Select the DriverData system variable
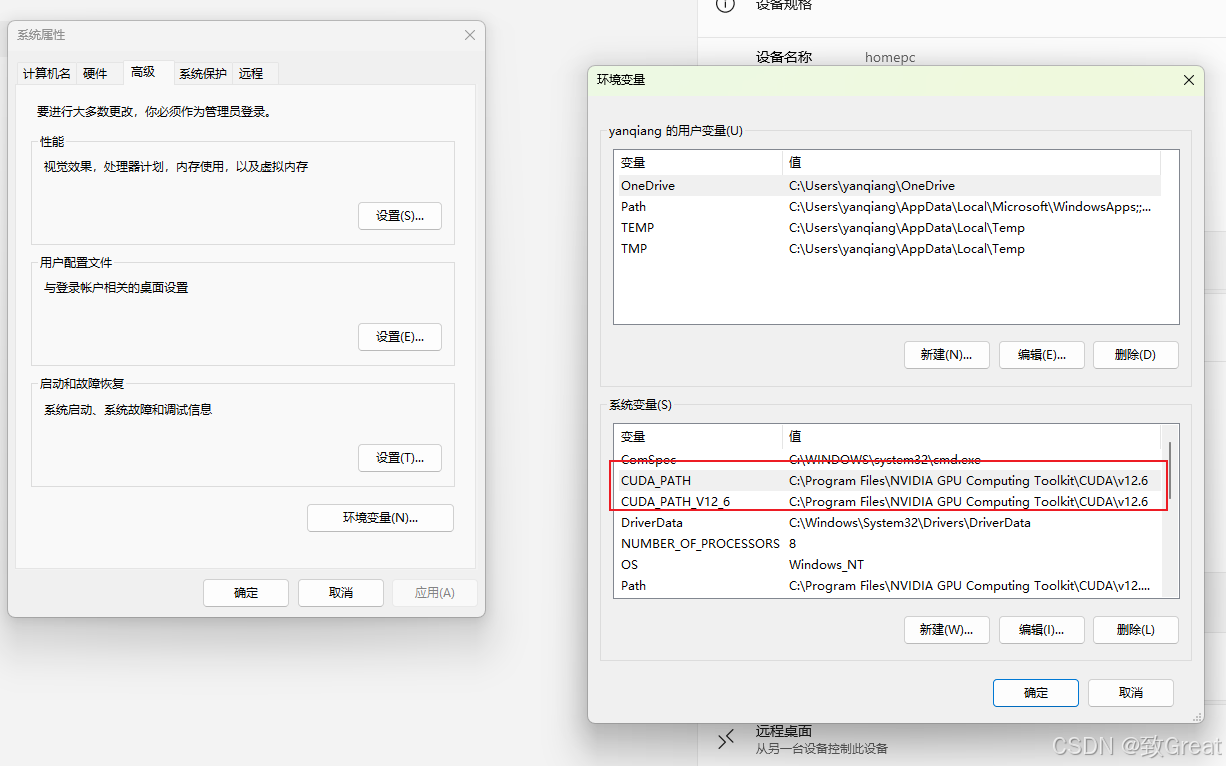The height and width of the screenshot is (766, 1226). [888, 523]
